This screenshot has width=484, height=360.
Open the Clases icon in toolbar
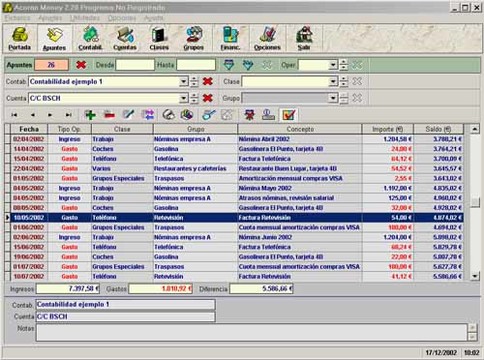pyautogui.click(x=159, y=39)
